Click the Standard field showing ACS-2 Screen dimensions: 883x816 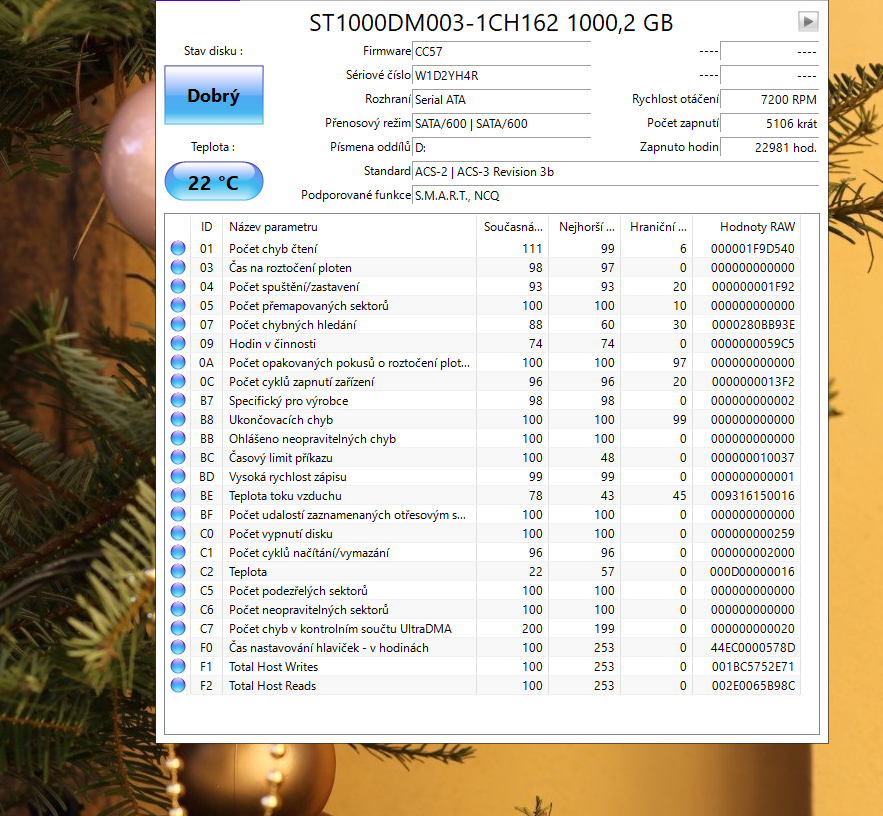tap(480, 171)
